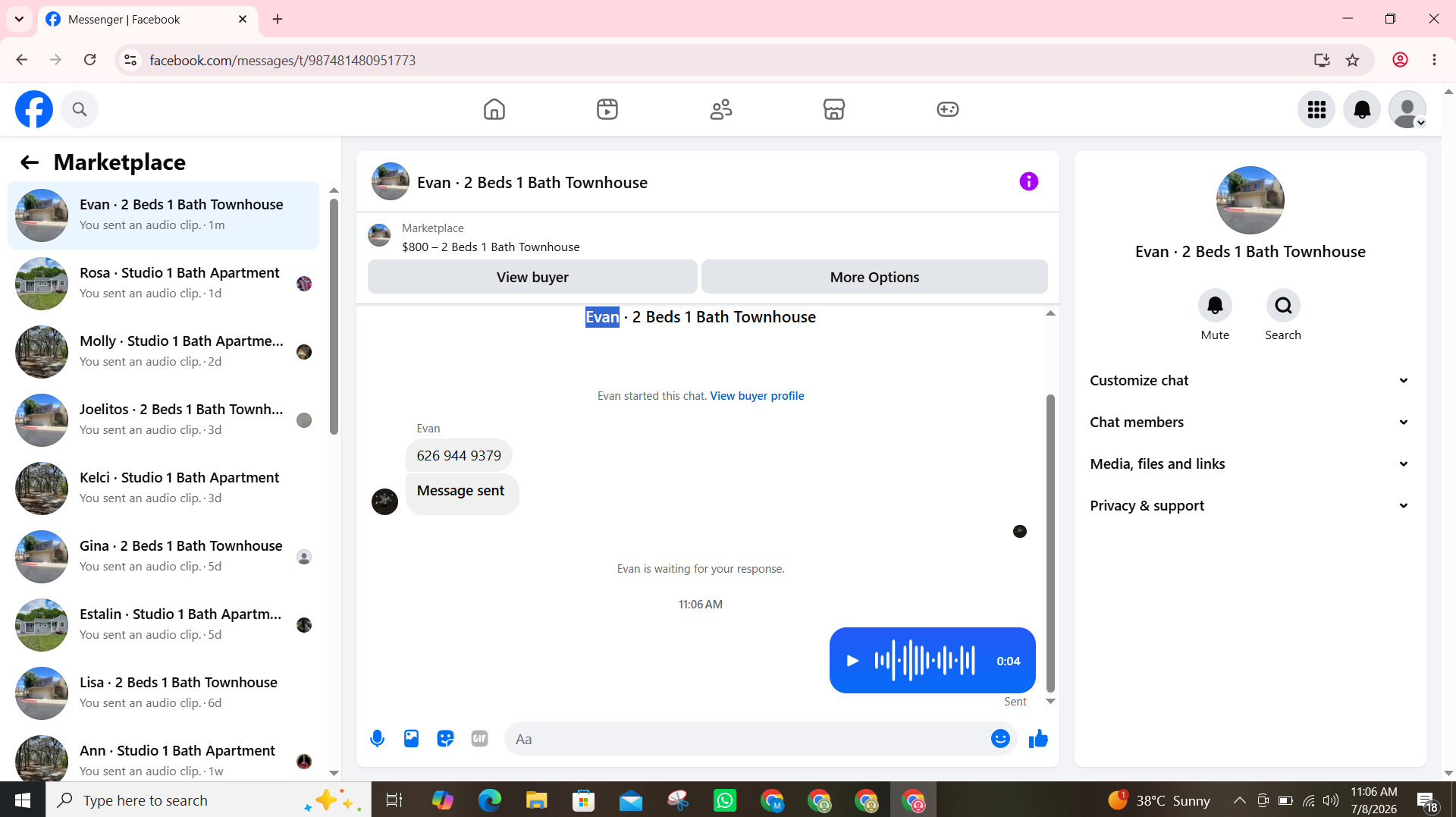Open the account profile avatar menu
This screenshot has width=1456, height=817.
point(1407,109)
